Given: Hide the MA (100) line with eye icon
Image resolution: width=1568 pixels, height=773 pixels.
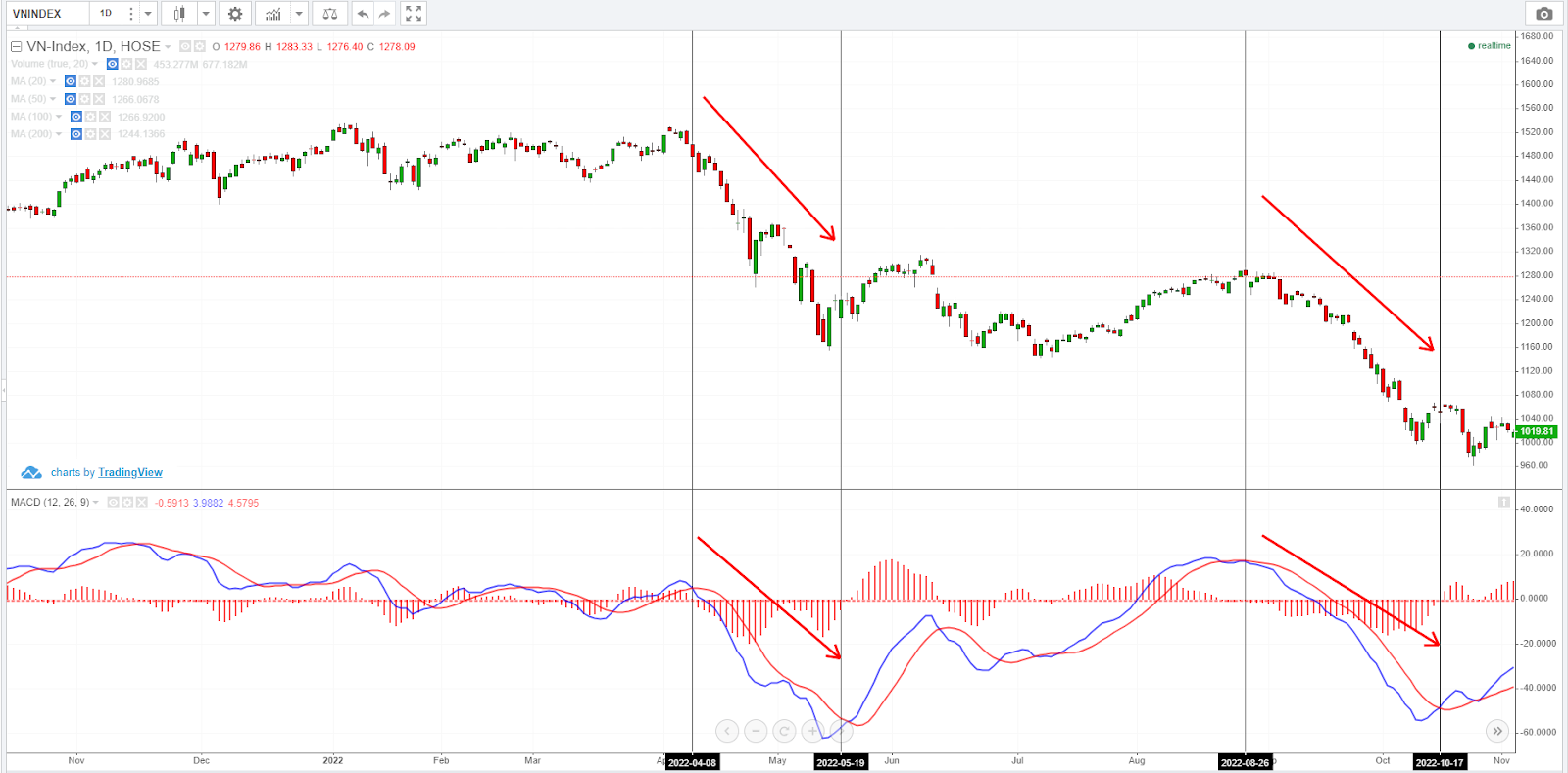Looking at the screenshot, I should coord(76,117).
